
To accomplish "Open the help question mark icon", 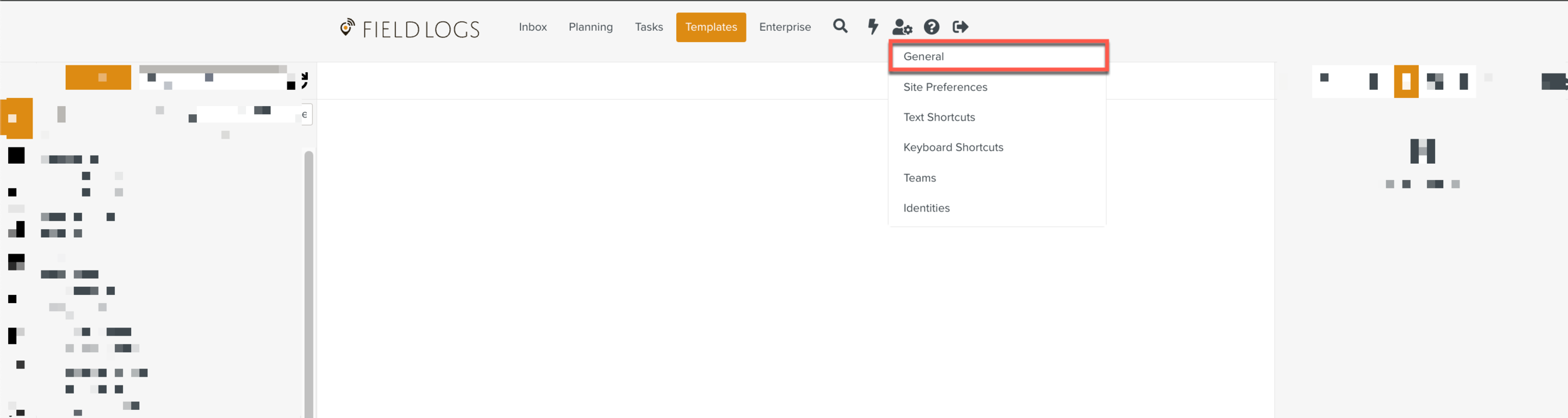I will click(931, 27).
